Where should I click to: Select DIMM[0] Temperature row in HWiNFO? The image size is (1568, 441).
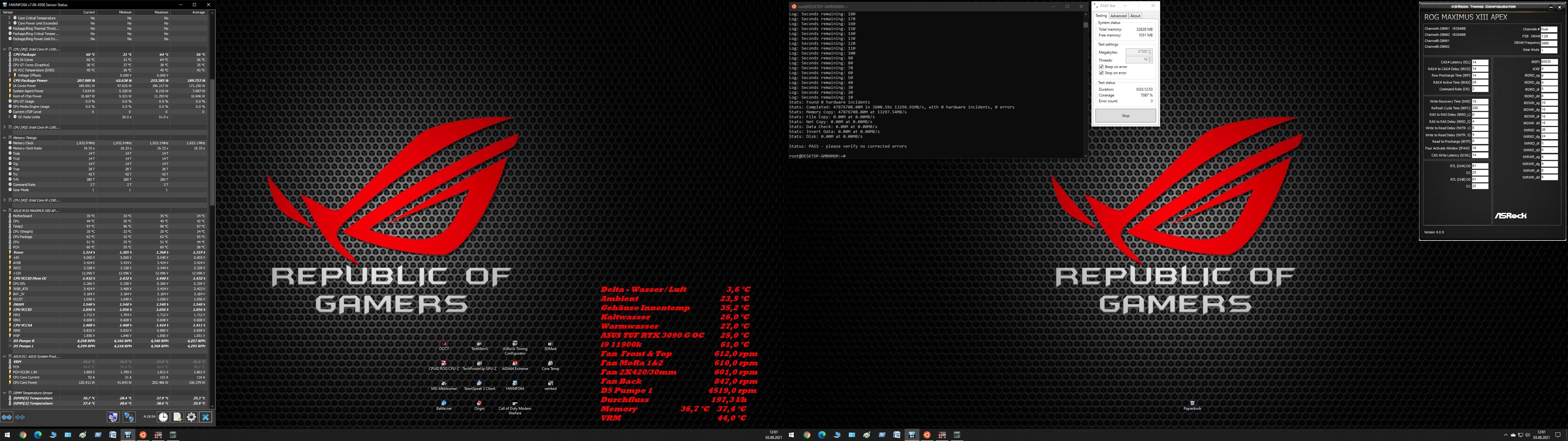click(x=107, y=398)
